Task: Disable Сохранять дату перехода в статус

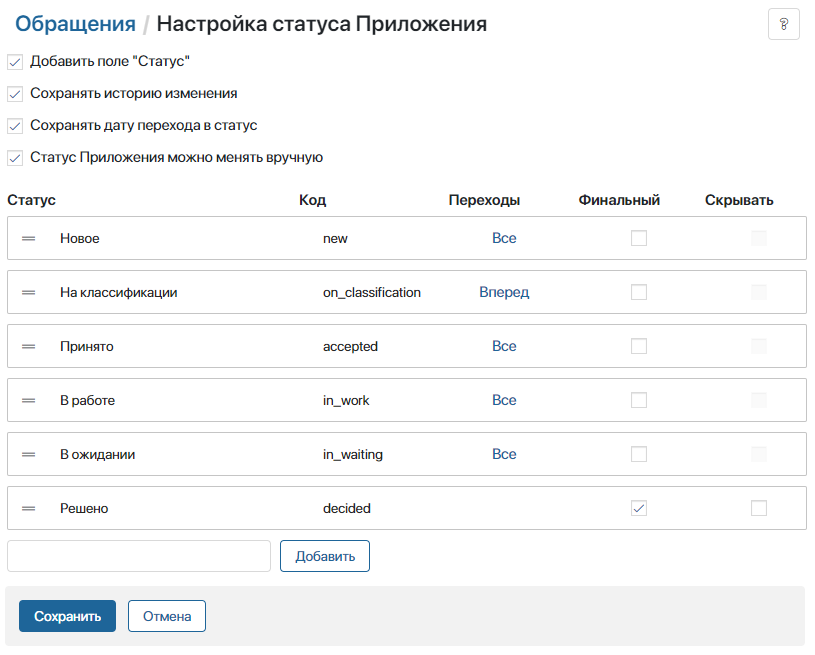Action: pyautogui.click(x=15, y=126)
